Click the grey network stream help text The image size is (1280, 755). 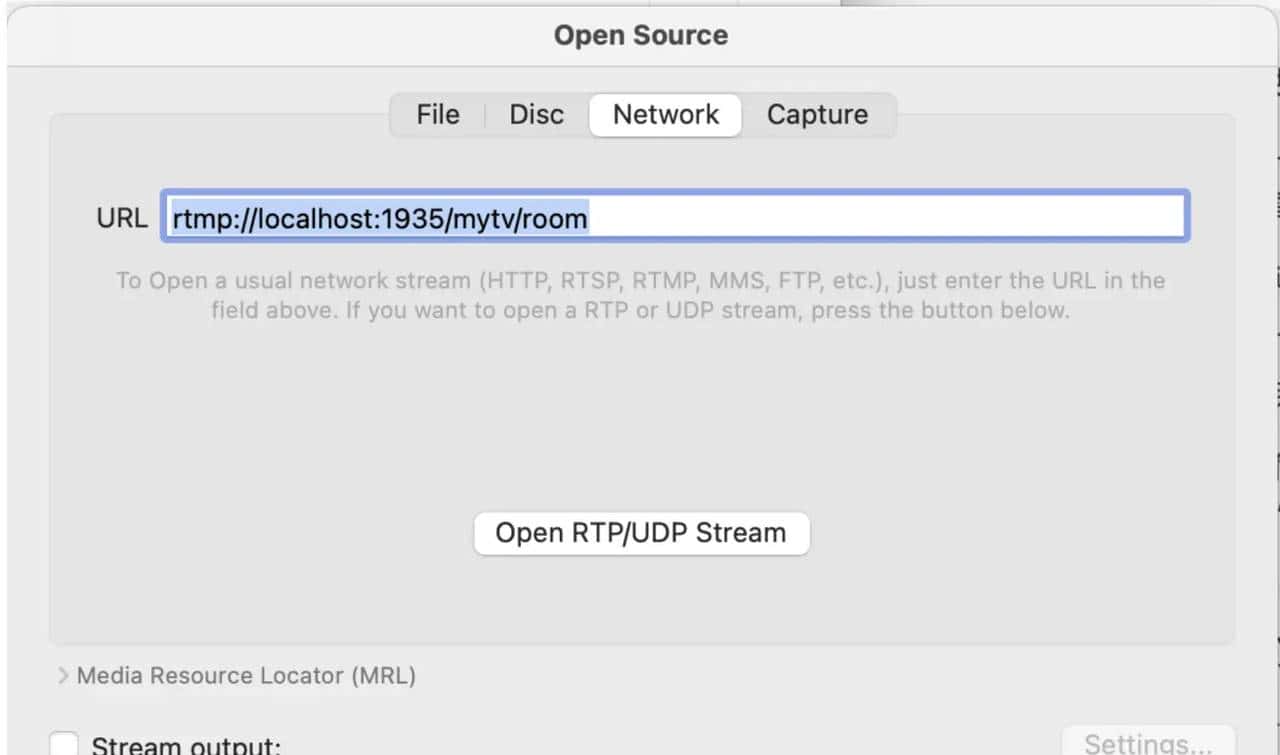pyautogui.click(x=640, y=295)
